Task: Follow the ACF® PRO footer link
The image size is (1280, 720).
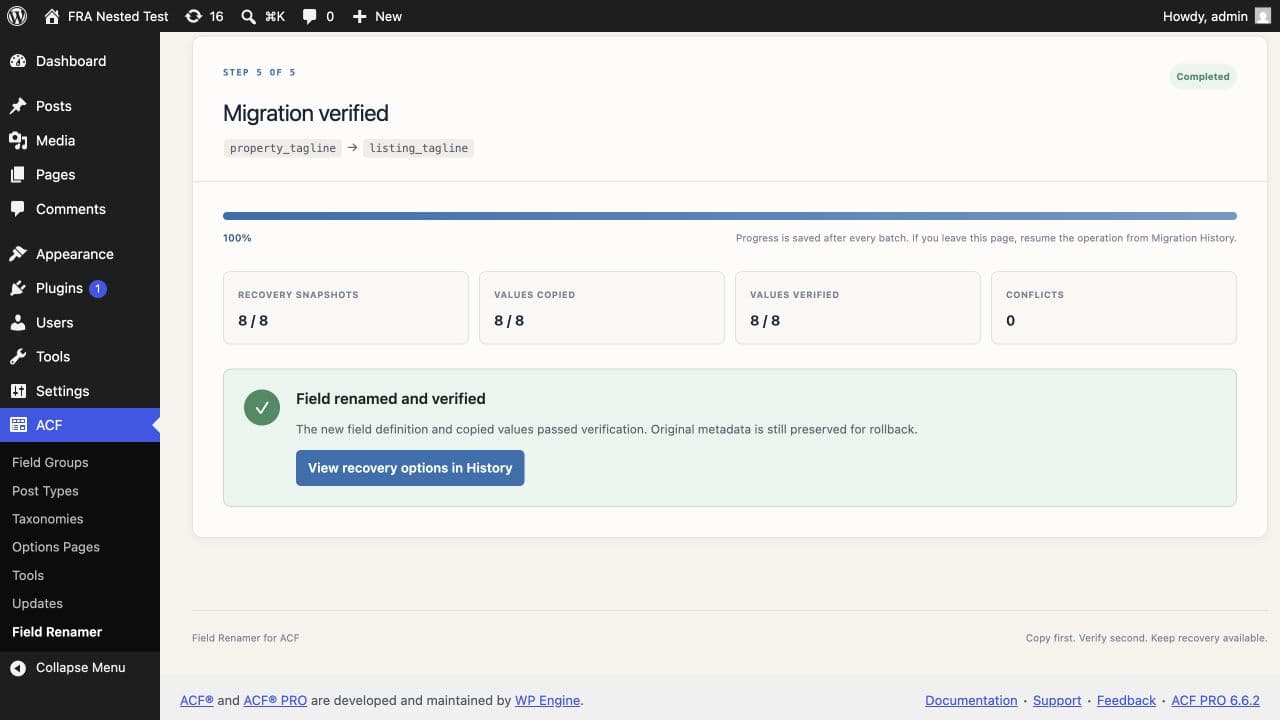Action: (x=275, y=701)
